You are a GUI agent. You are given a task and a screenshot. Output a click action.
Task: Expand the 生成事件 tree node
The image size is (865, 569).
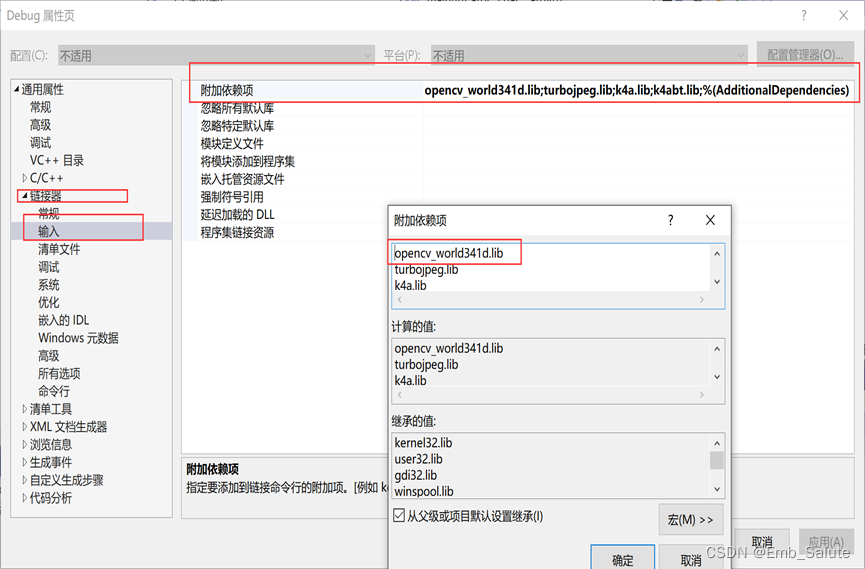coord(24,462)
